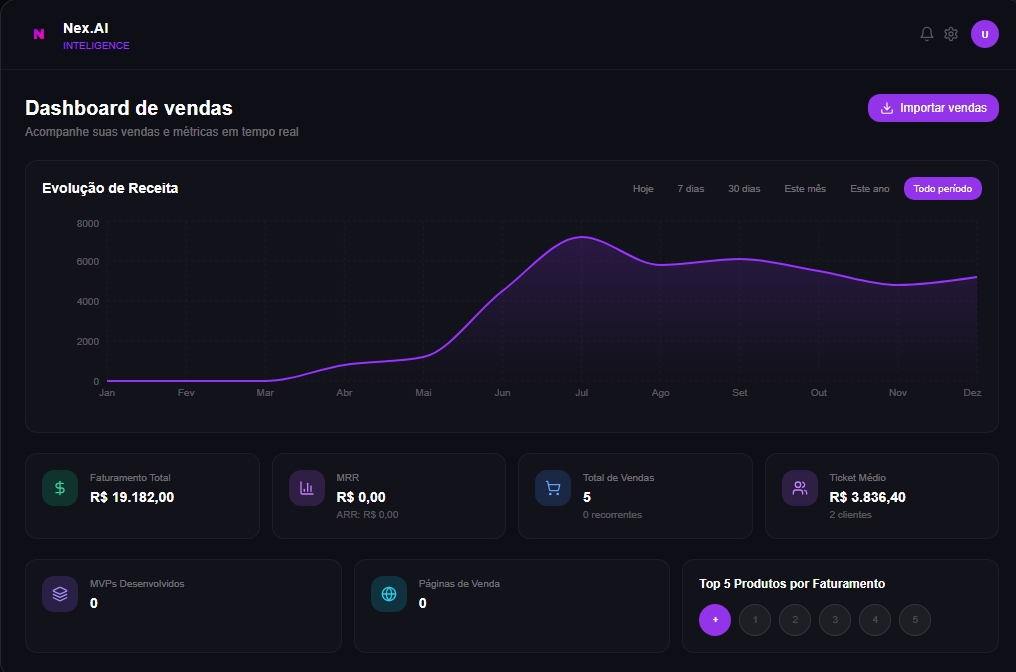Click the Nex.AI logo icon
The image size is (1016, 672).
[x=39, y=34]
